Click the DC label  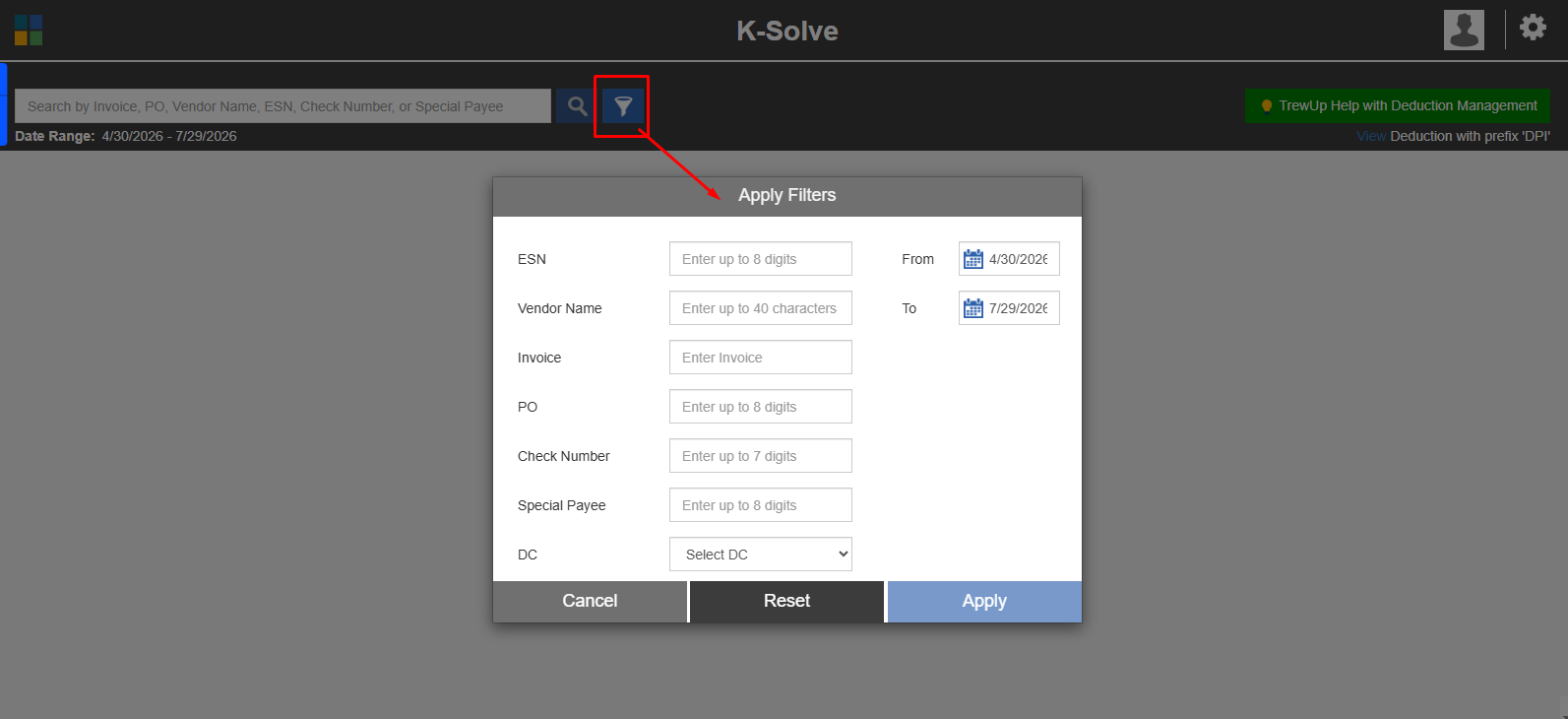pos(528,555)
